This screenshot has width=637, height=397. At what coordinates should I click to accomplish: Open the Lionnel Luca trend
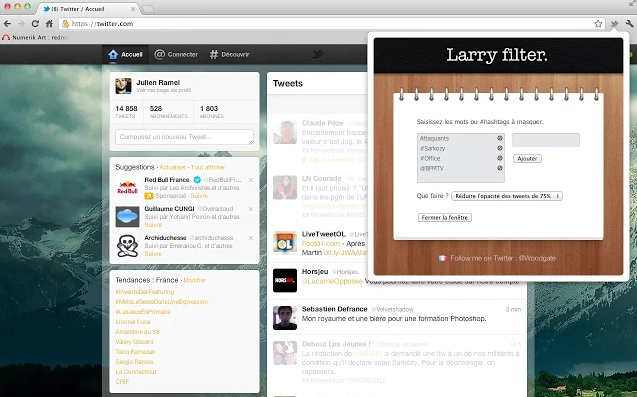[x=133, y=322]
